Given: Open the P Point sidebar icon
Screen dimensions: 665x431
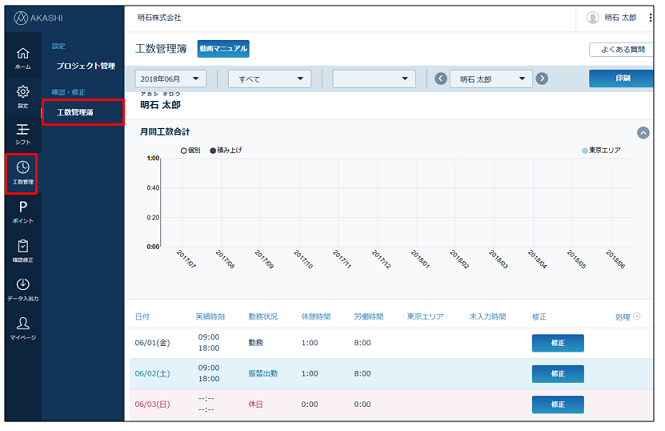Looking at the screenshot, I should point(22,211).
